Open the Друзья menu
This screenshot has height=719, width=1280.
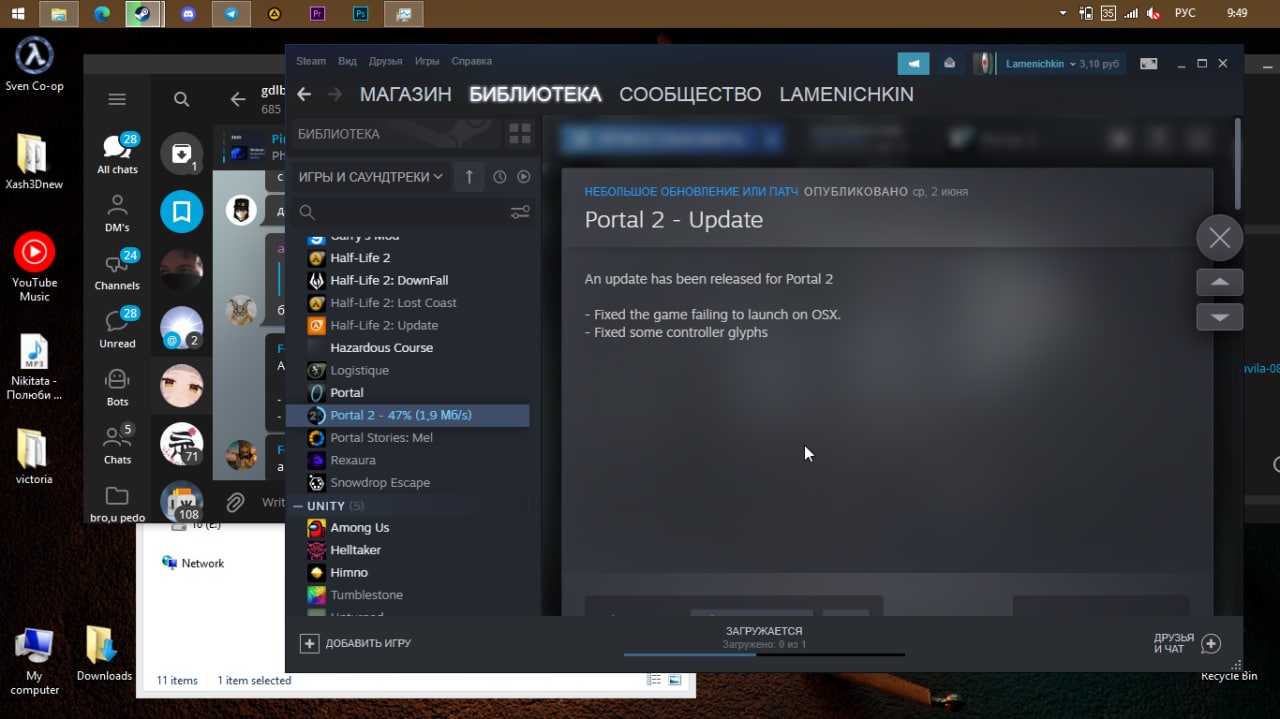(x=385, y=61)
